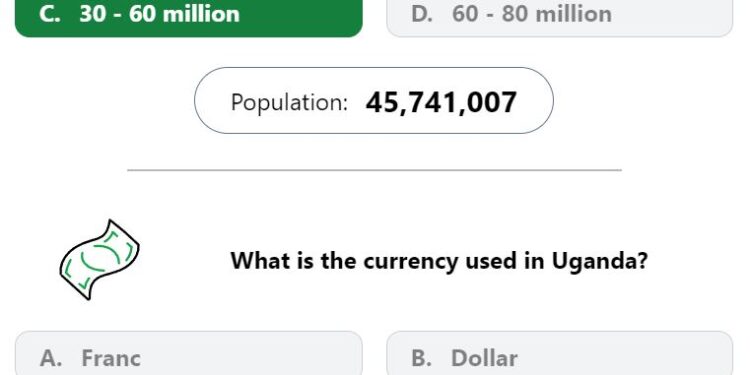
Task: Click the population number 45,741,007
Action: (441, 102)
